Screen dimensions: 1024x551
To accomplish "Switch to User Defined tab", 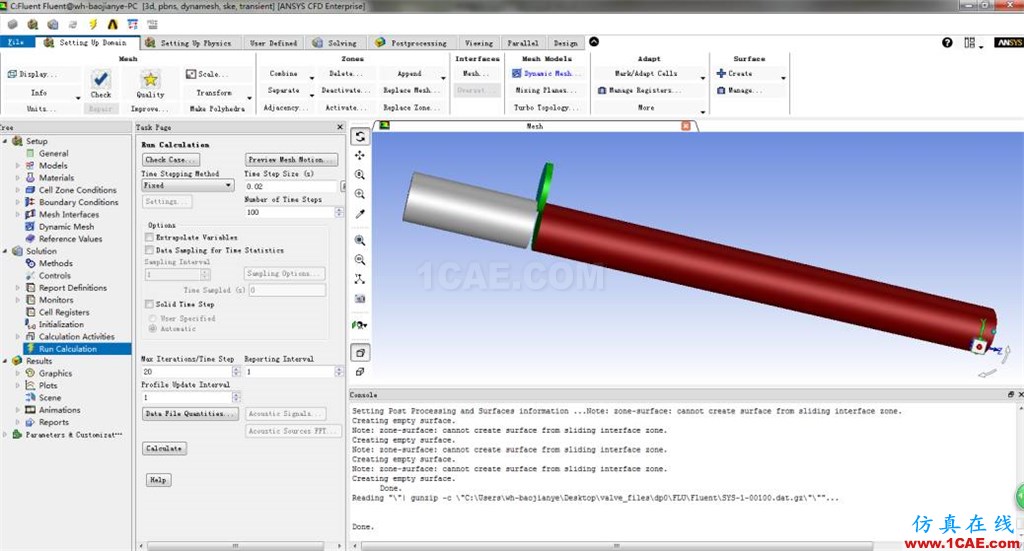I will click(273, 43).
